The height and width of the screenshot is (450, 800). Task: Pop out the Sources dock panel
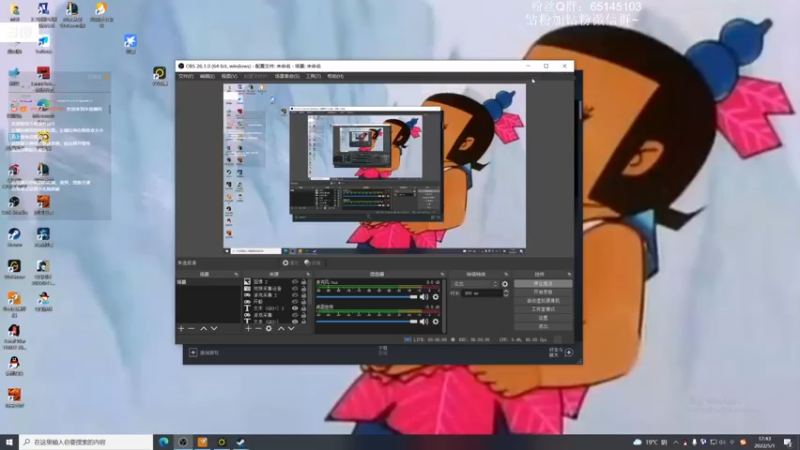[308, 274]
